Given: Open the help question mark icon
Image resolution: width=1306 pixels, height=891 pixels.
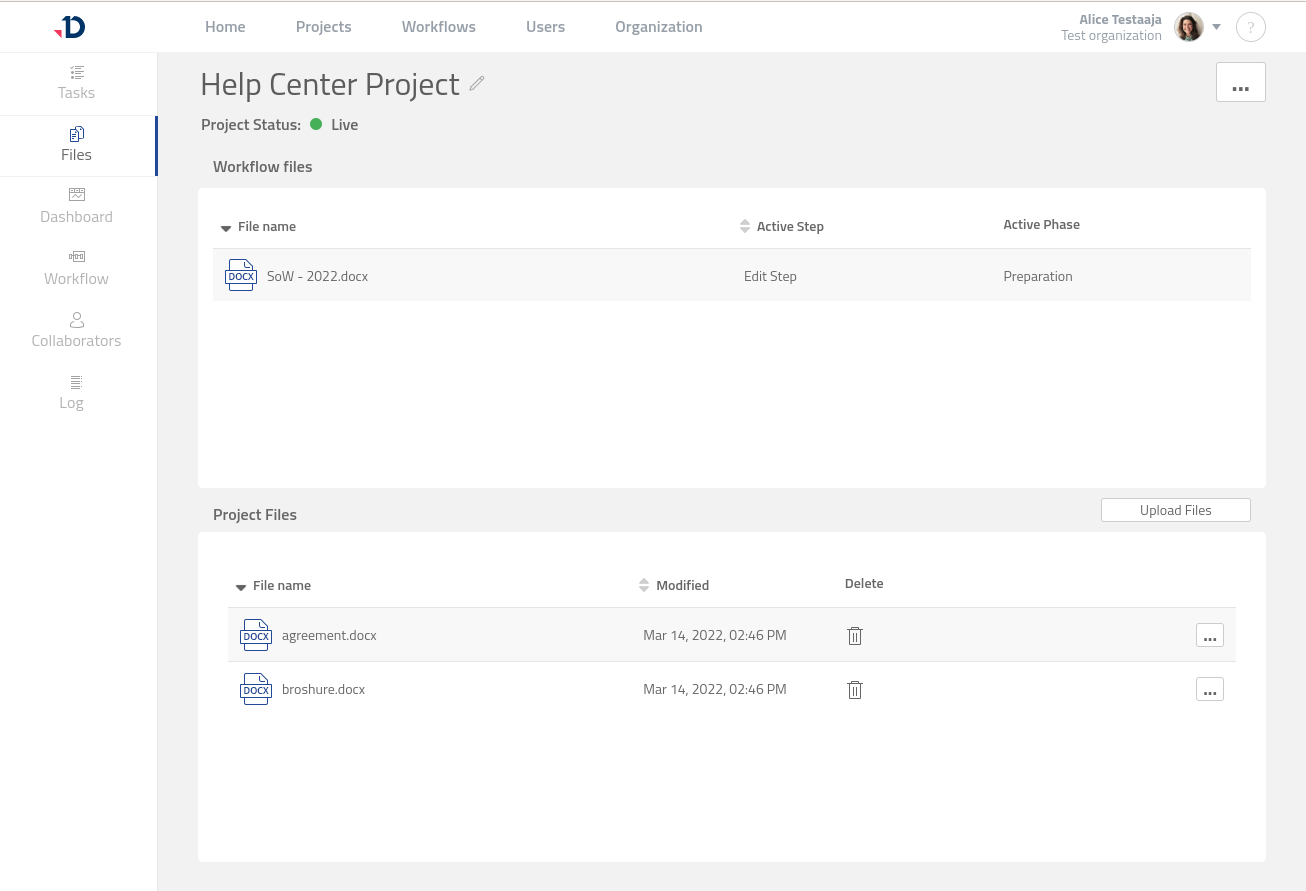Looking at the screenshot, I should [1250, 27].
